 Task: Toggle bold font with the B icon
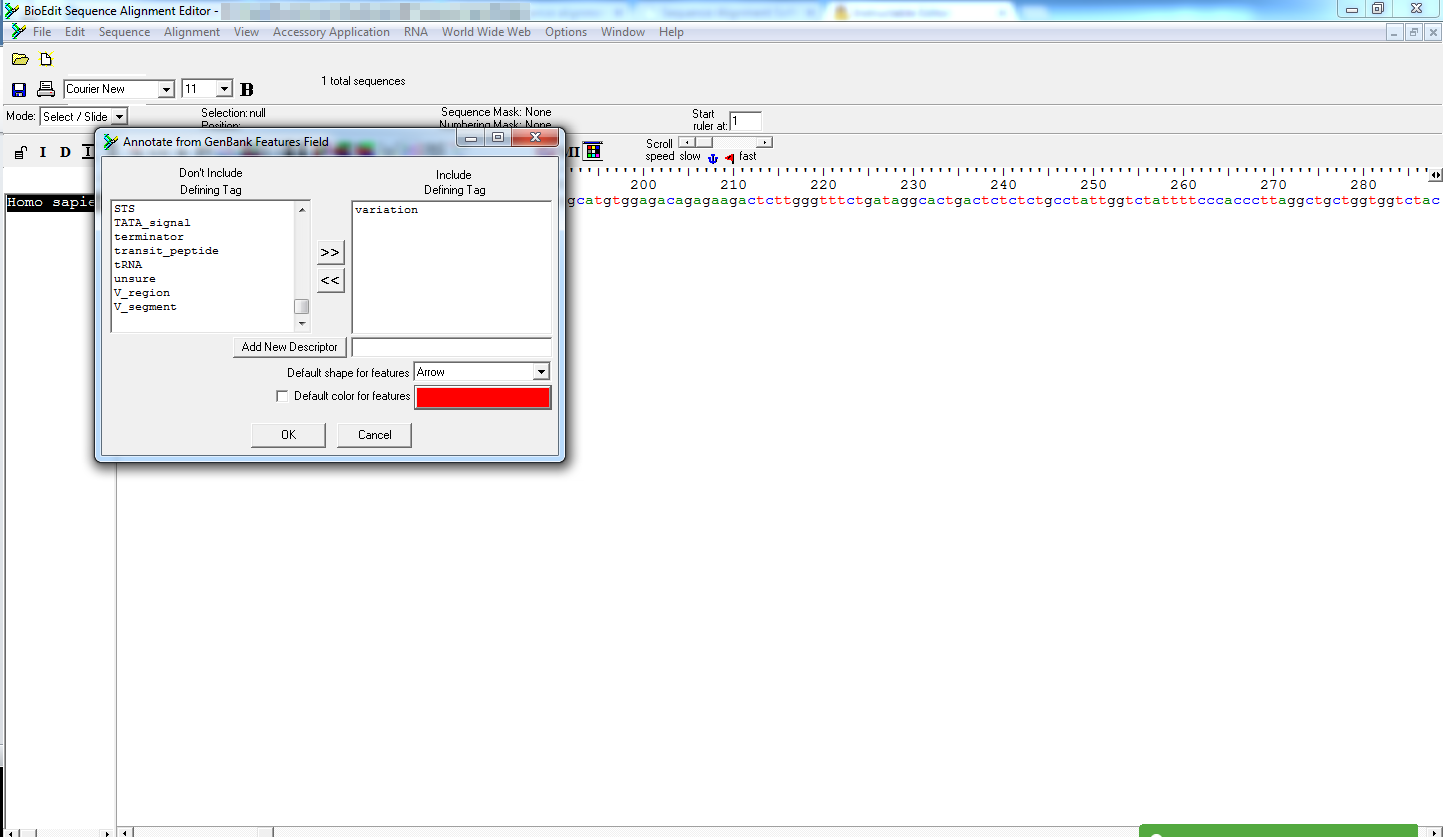tap(247, 90)
